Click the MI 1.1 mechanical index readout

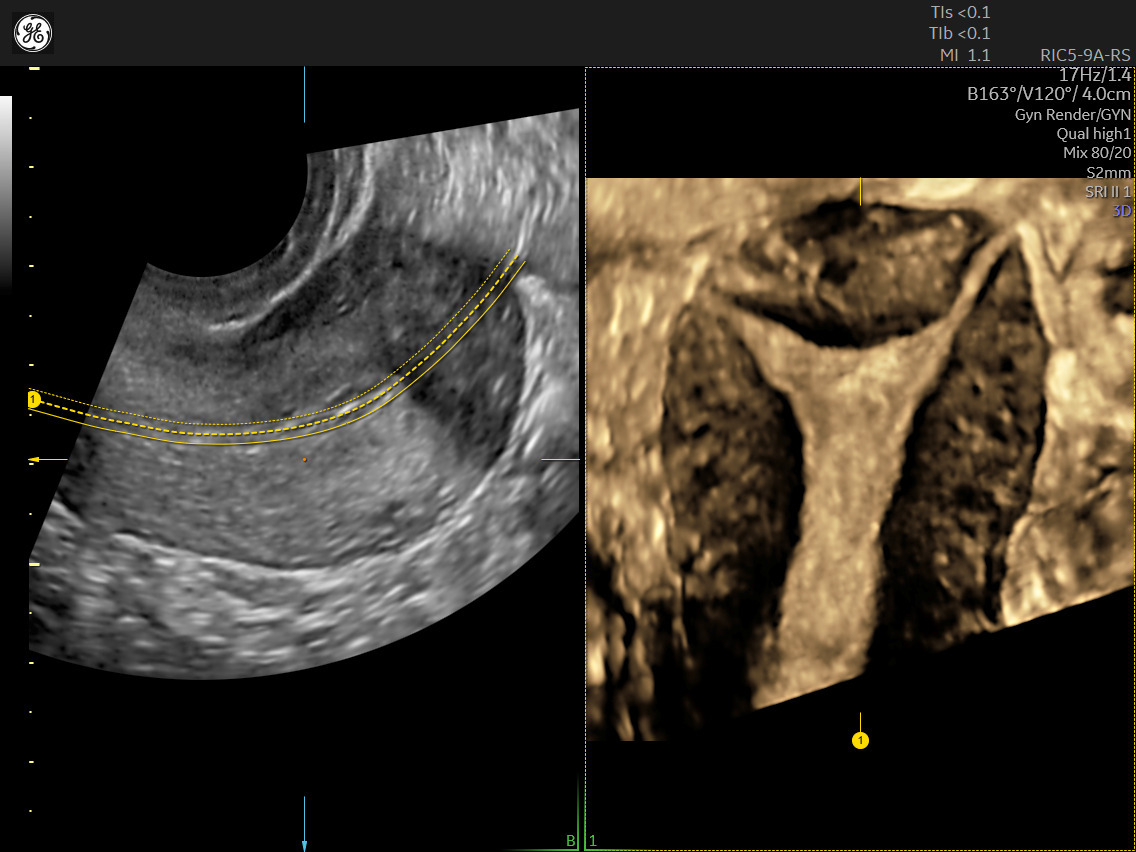click(962, 56)
